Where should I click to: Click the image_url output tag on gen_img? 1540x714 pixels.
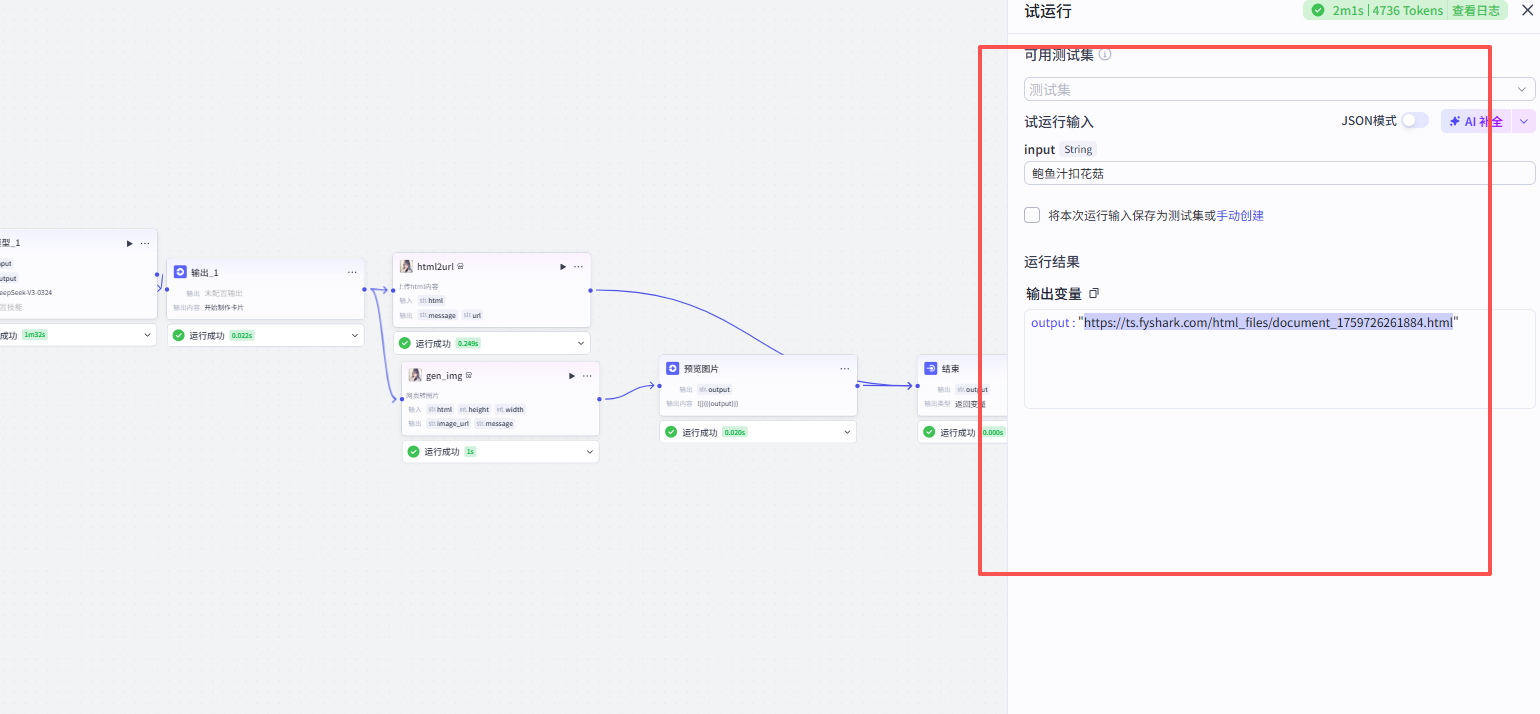(x=449, y=424)
